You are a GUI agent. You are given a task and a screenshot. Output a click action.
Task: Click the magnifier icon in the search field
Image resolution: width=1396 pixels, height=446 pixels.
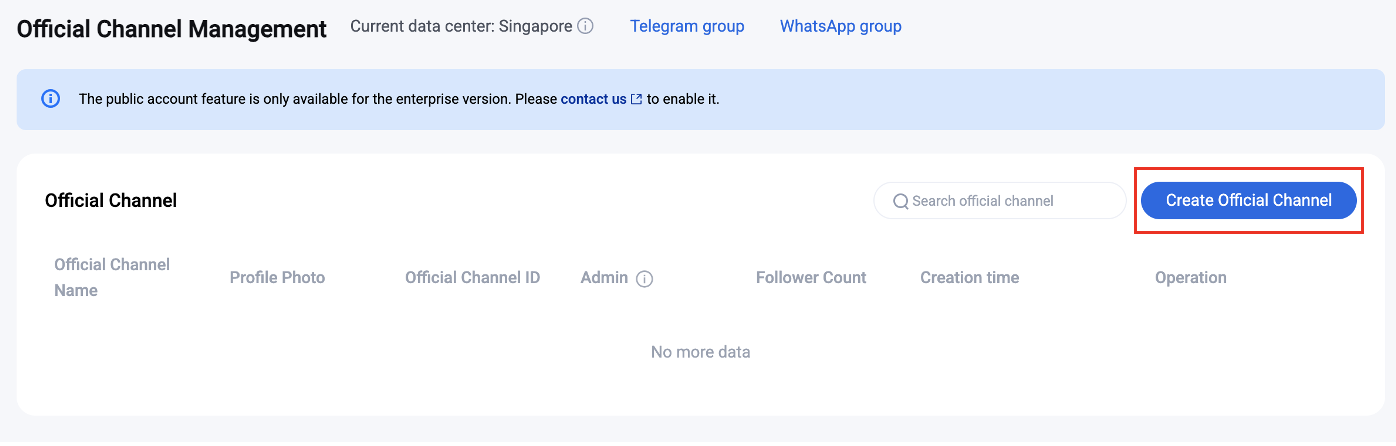point(900,201)
